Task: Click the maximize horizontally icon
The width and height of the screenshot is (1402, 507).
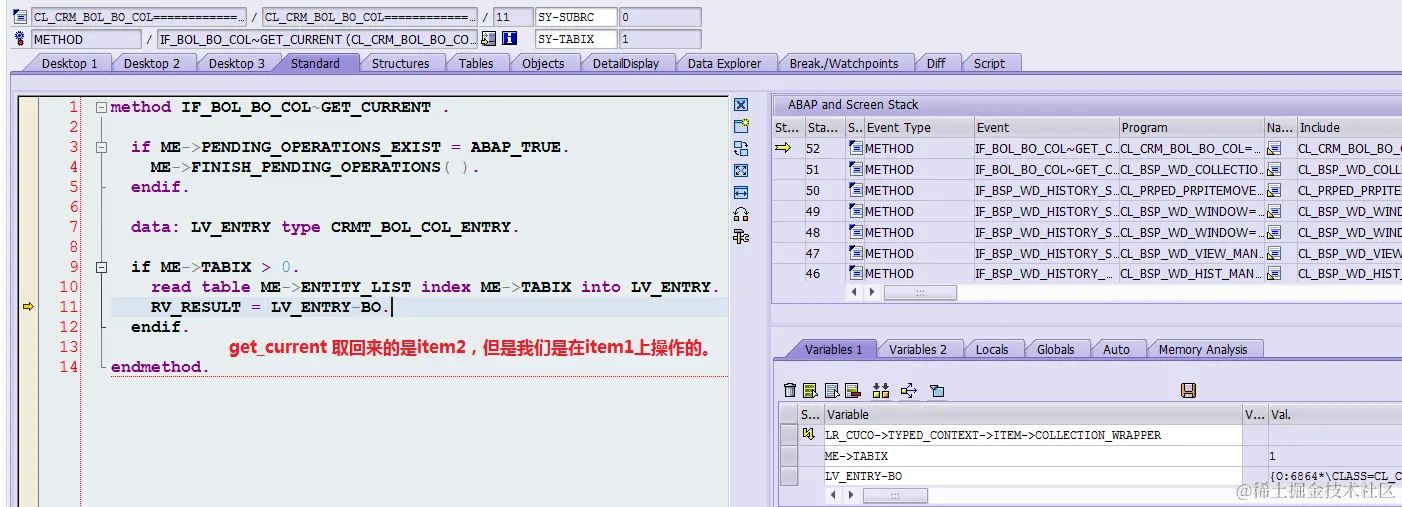Action: [741, 192]
